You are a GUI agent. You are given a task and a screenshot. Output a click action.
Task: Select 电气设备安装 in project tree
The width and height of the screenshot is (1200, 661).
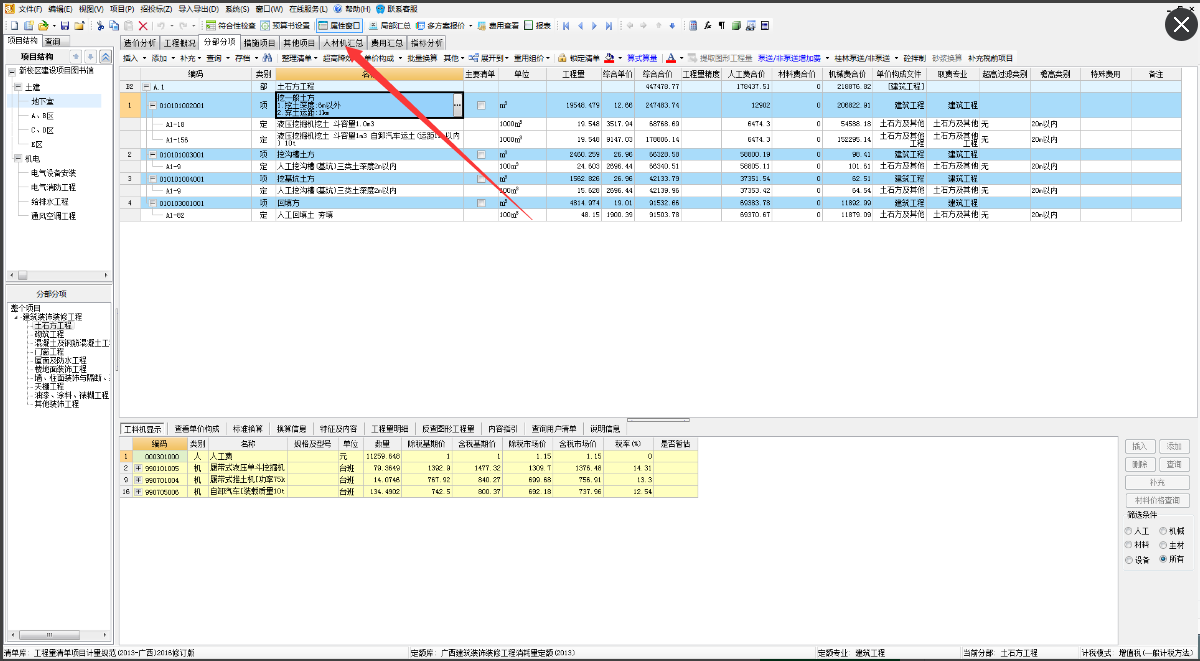53,173
